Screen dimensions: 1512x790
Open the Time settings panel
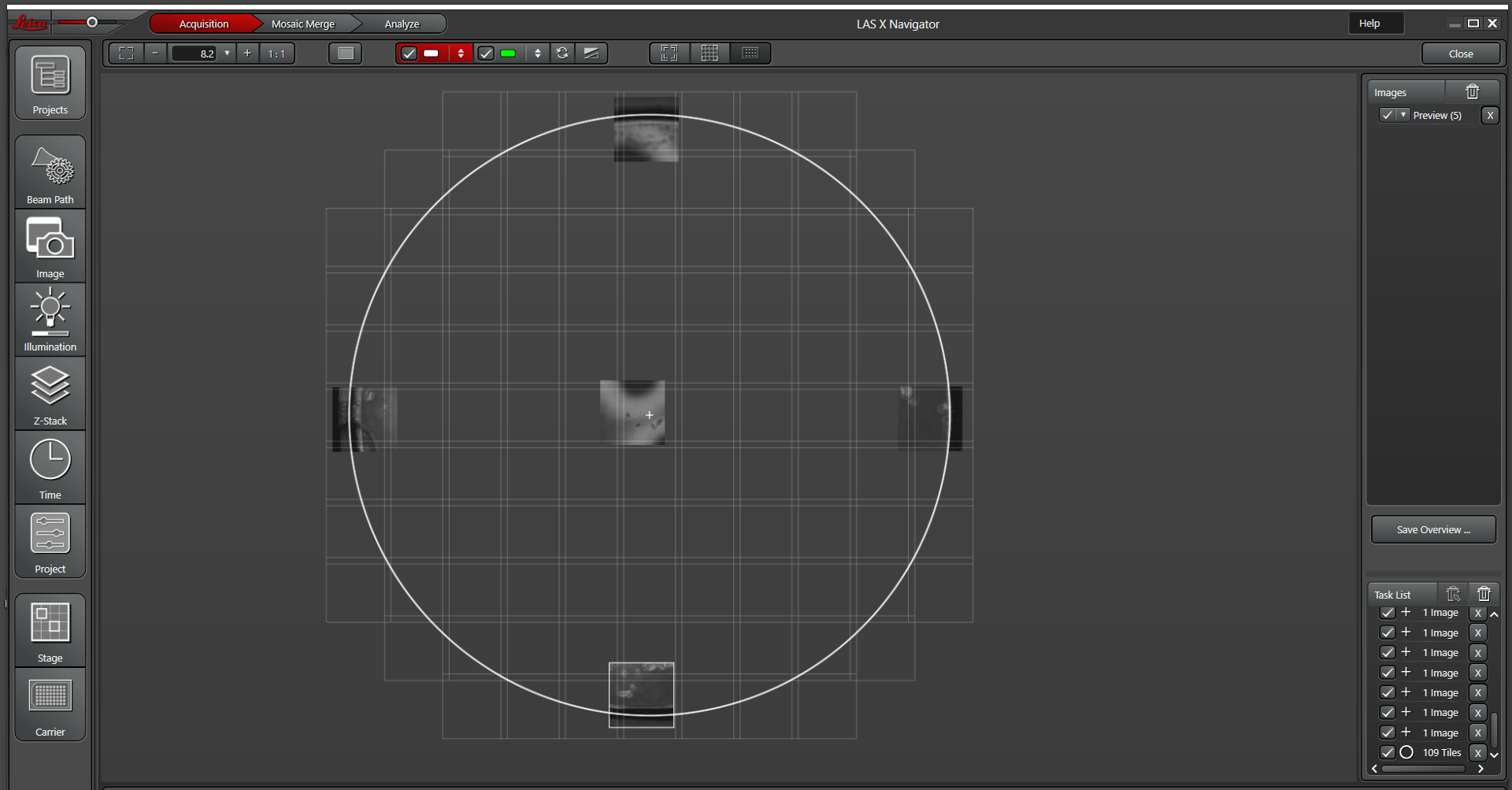point(50,469)
